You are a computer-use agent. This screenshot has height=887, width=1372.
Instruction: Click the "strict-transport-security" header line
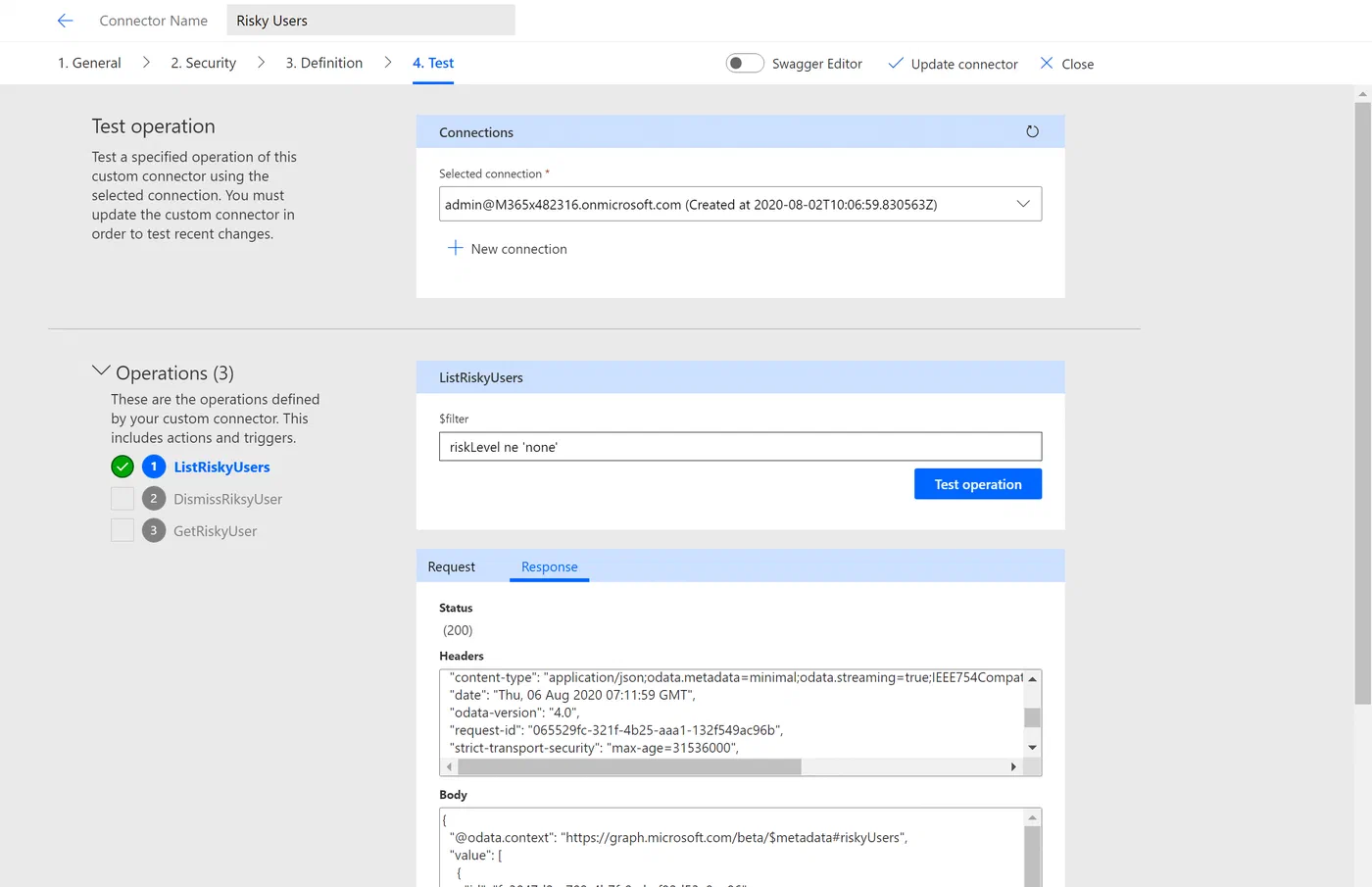(x=594, y=748)
